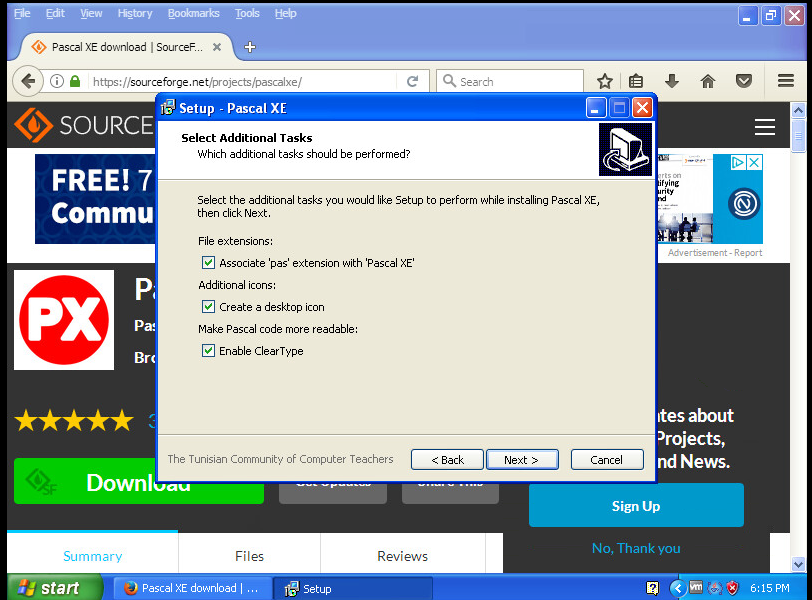
Task: Click the PX project logo thumbnail
Action: click(64, 320)
